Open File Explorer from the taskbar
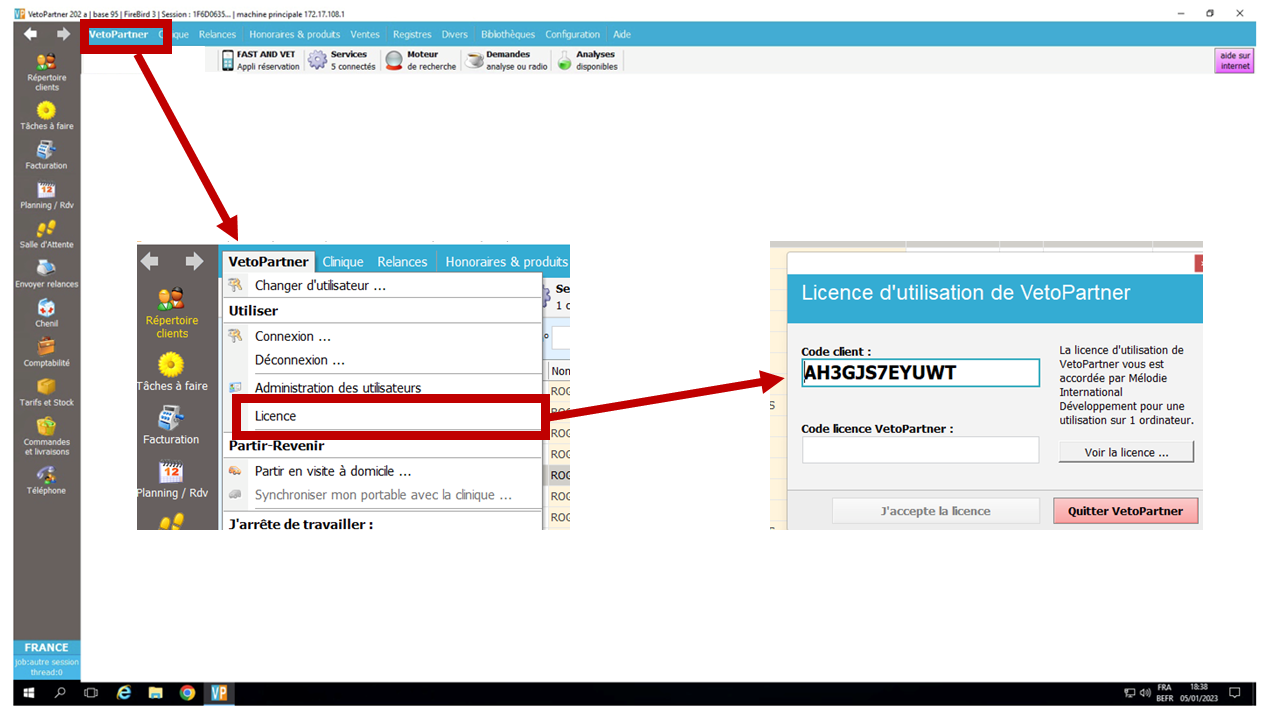The width and height of the screenshot is (1280, 720). (x=155, y=692)
